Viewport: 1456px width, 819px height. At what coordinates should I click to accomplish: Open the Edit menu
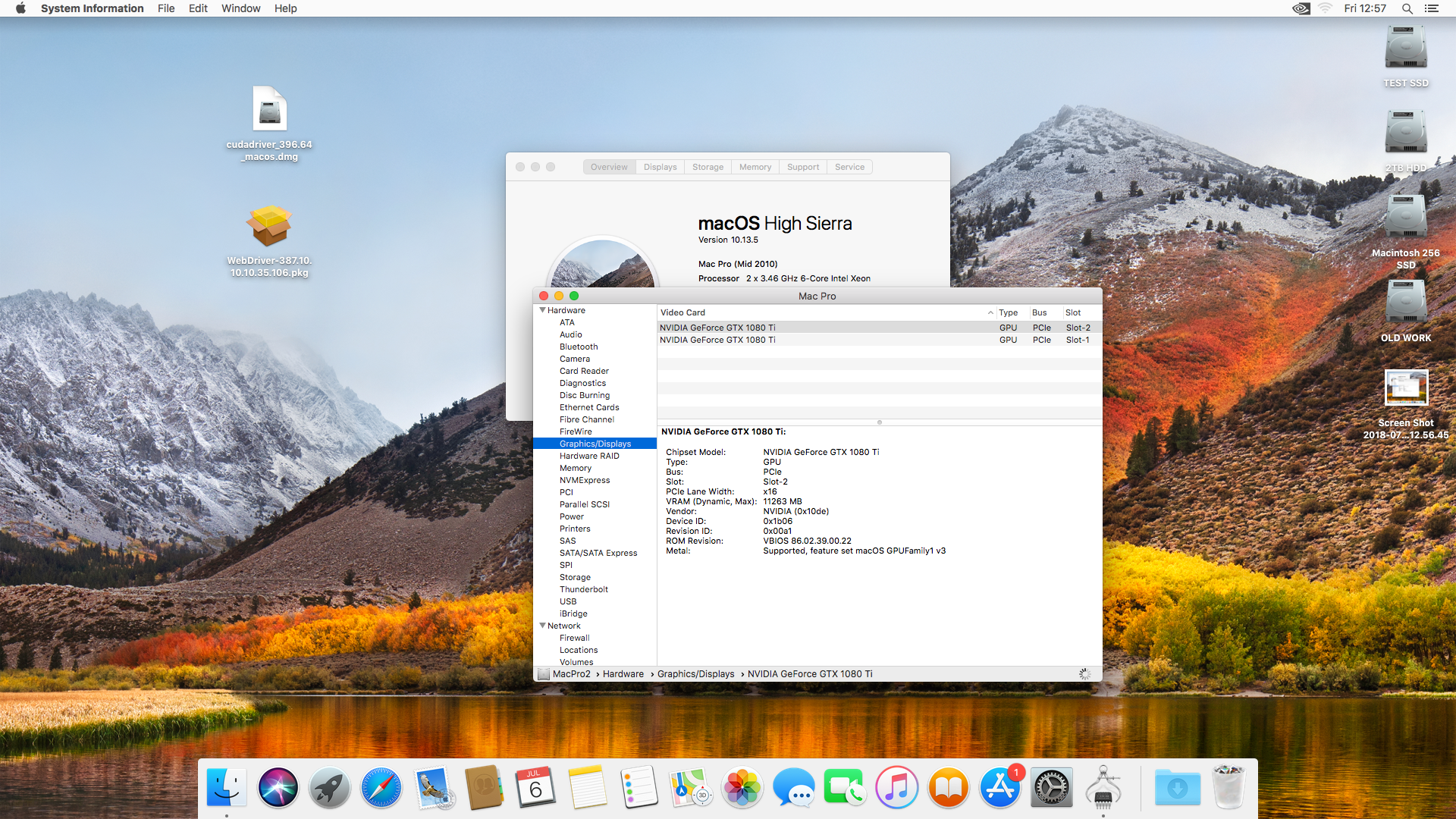click(198, 8)
